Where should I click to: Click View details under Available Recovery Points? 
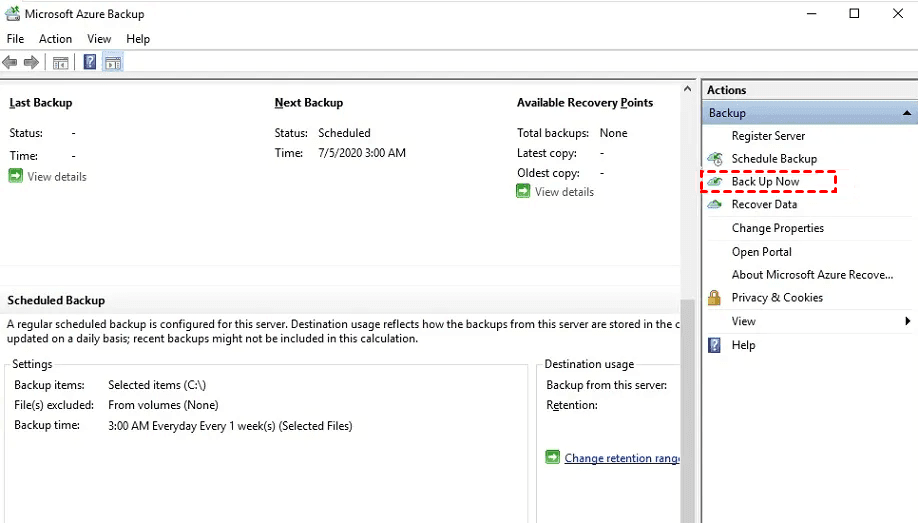point(564,192)
